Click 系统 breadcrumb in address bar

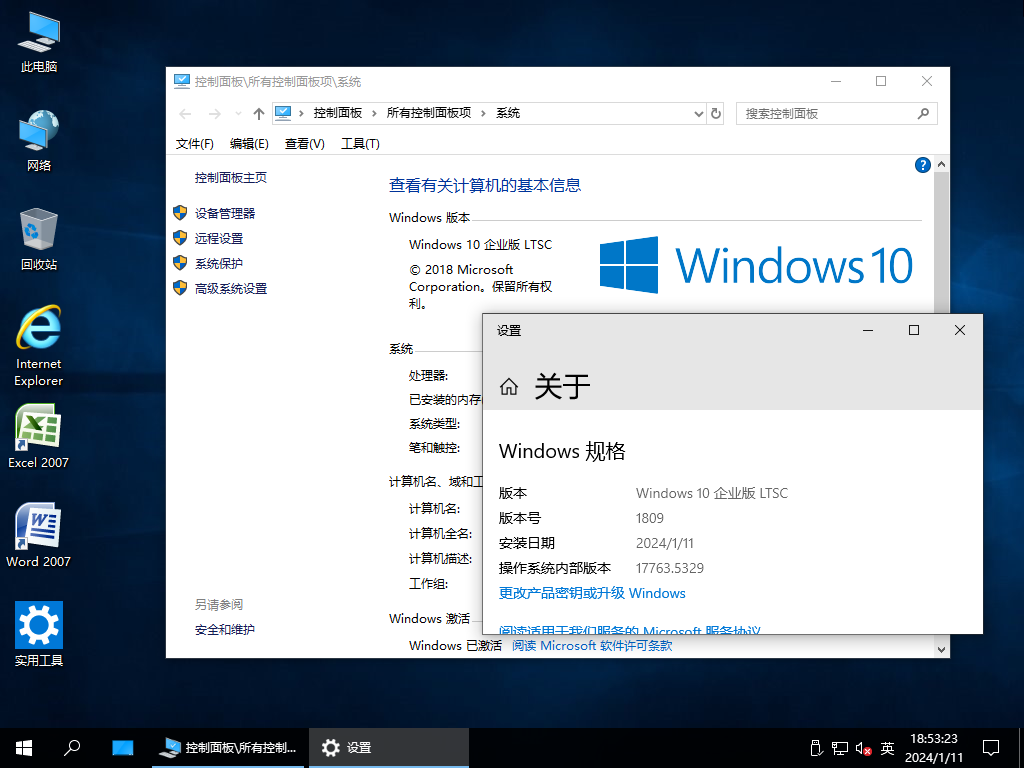point(507,113)
